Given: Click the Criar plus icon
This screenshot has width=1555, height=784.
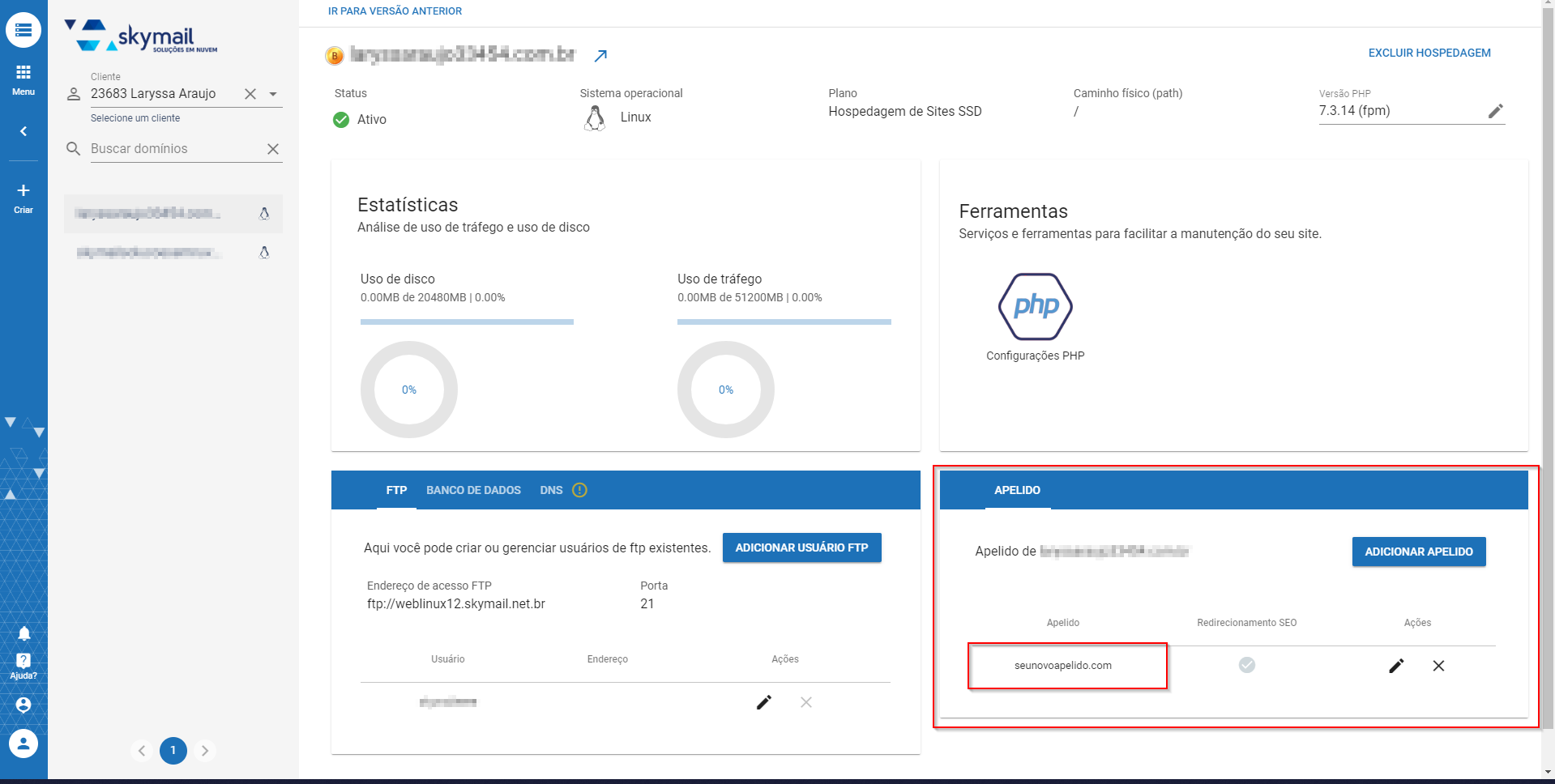Looking at the screenshot, I should [x=23, y=197].
